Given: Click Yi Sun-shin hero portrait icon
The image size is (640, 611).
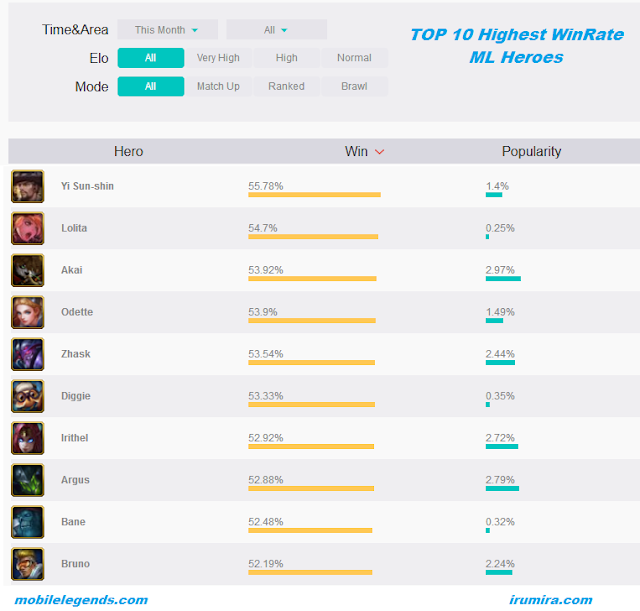Looking at the screenshot, I should pyautogui.click(x=28, y=187).
